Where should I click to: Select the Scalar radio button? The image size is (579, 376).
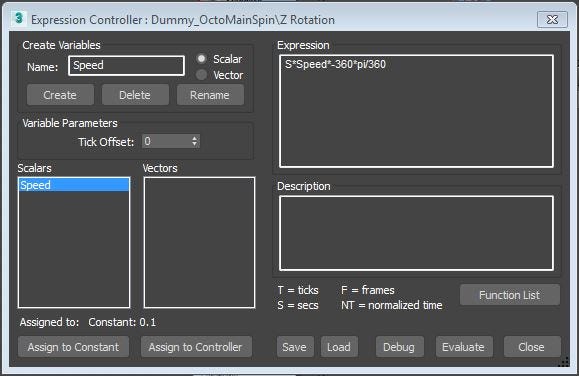201,59
